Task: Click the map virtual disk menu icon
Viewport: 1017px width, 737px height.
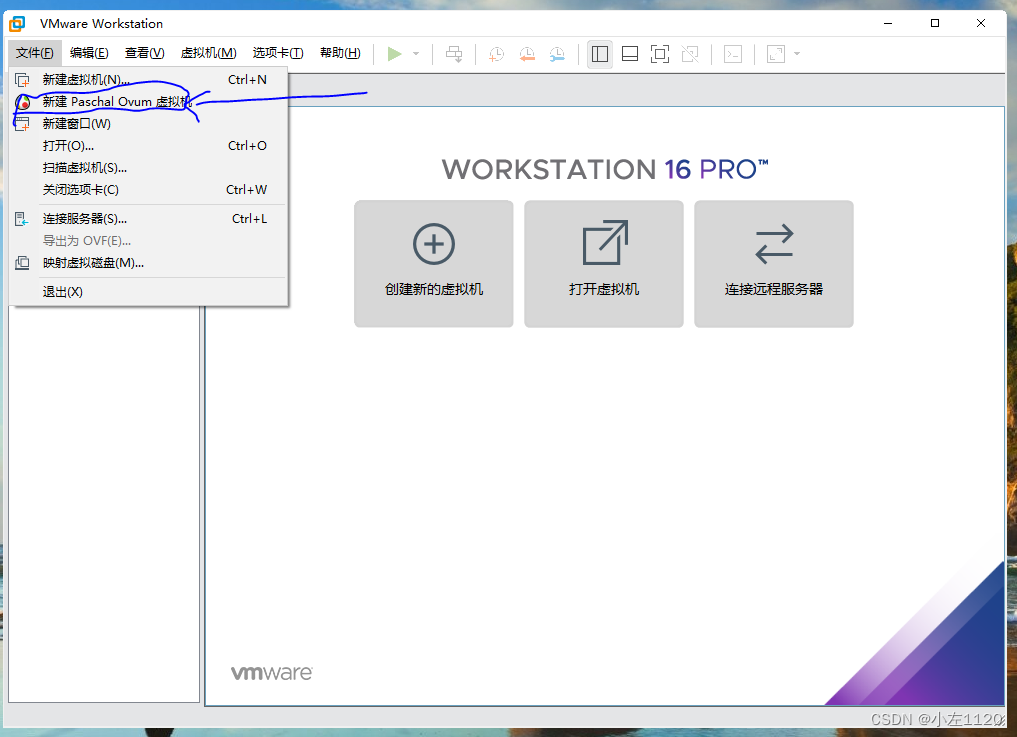Action: pyautogui.click(x=22, y=263)
